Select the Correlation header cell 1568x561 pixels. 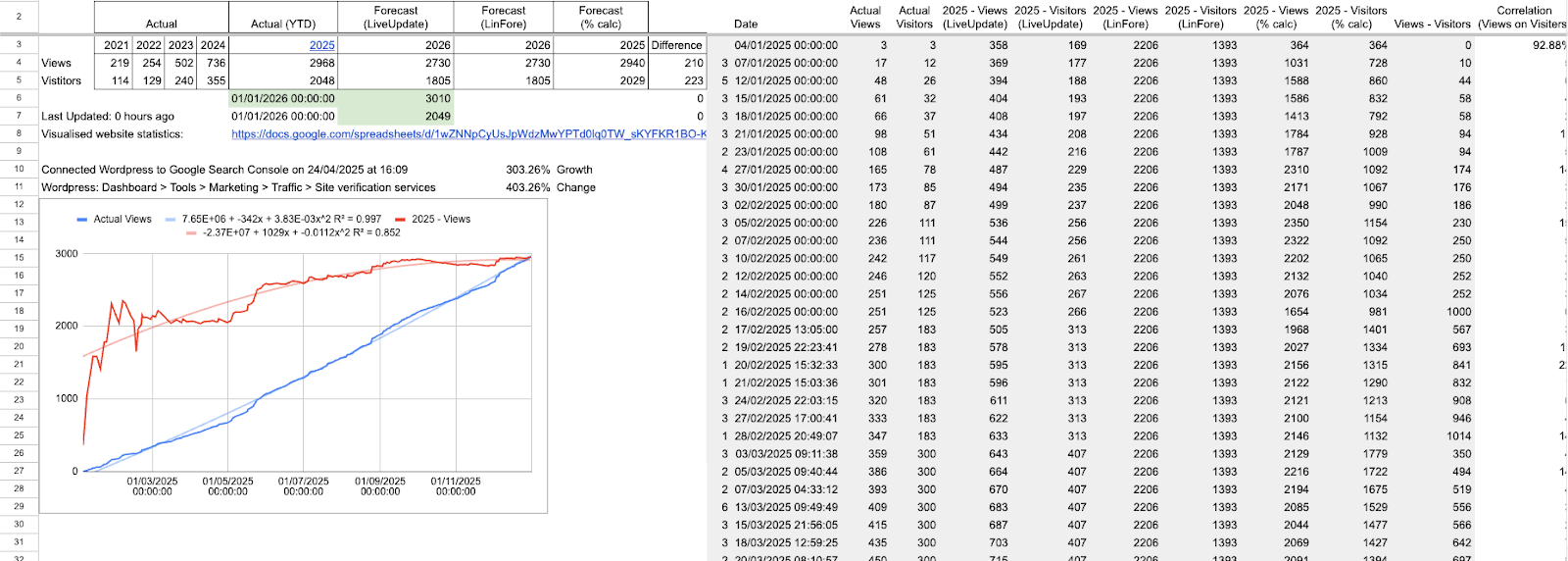pyautogui.click(x=1523, y=17)
